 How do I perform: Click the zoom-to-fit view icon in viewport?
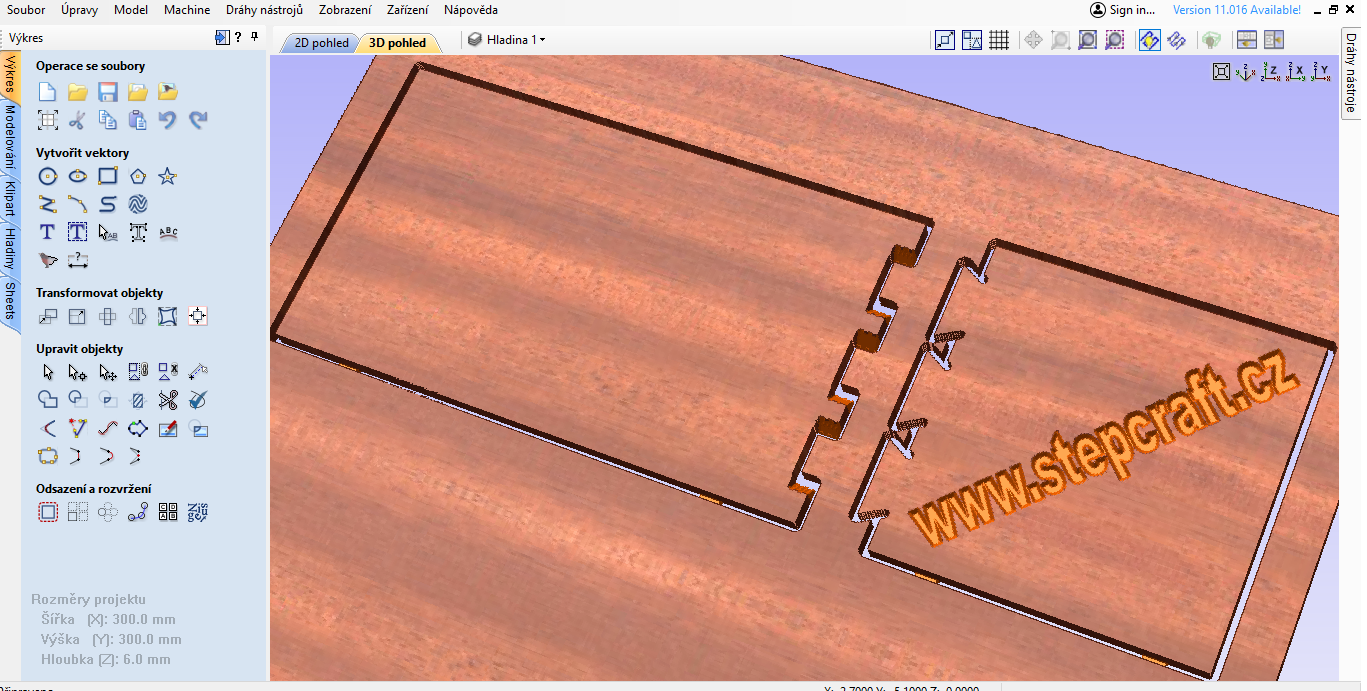[x=1221, y=72]
